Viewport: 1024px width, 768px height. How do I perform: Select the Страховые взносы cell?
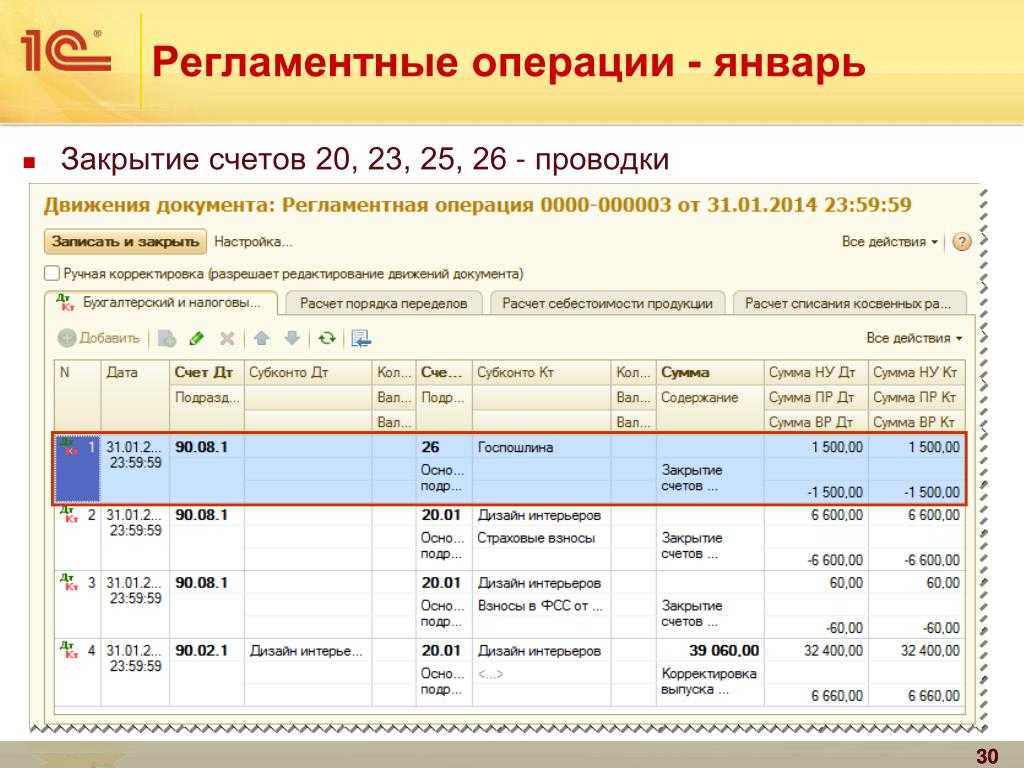click(x=541, y=538)
